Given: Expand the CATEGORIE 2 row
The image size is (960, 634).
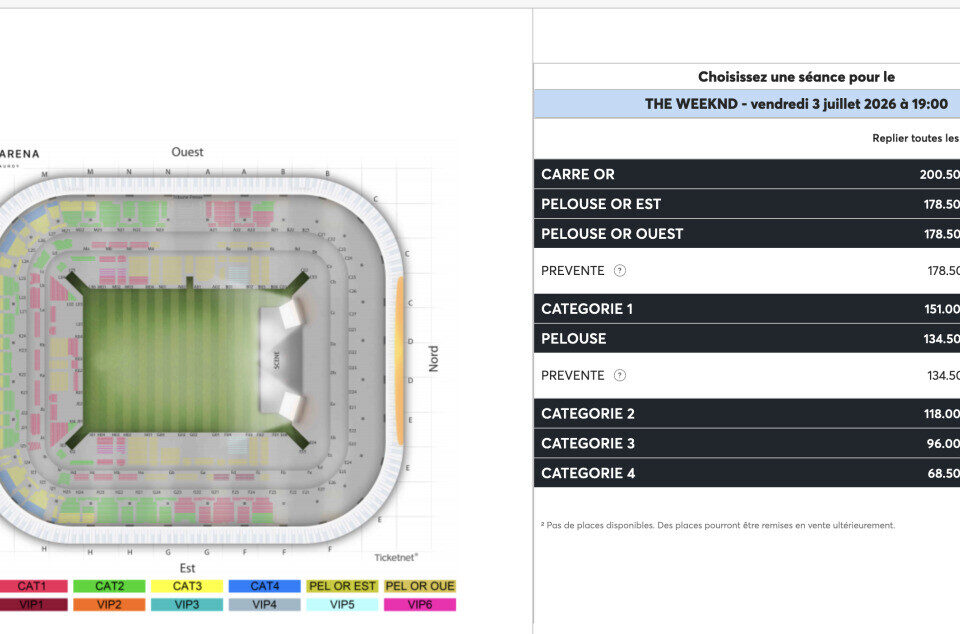Looking at the screenshot, I should point(747,414).
